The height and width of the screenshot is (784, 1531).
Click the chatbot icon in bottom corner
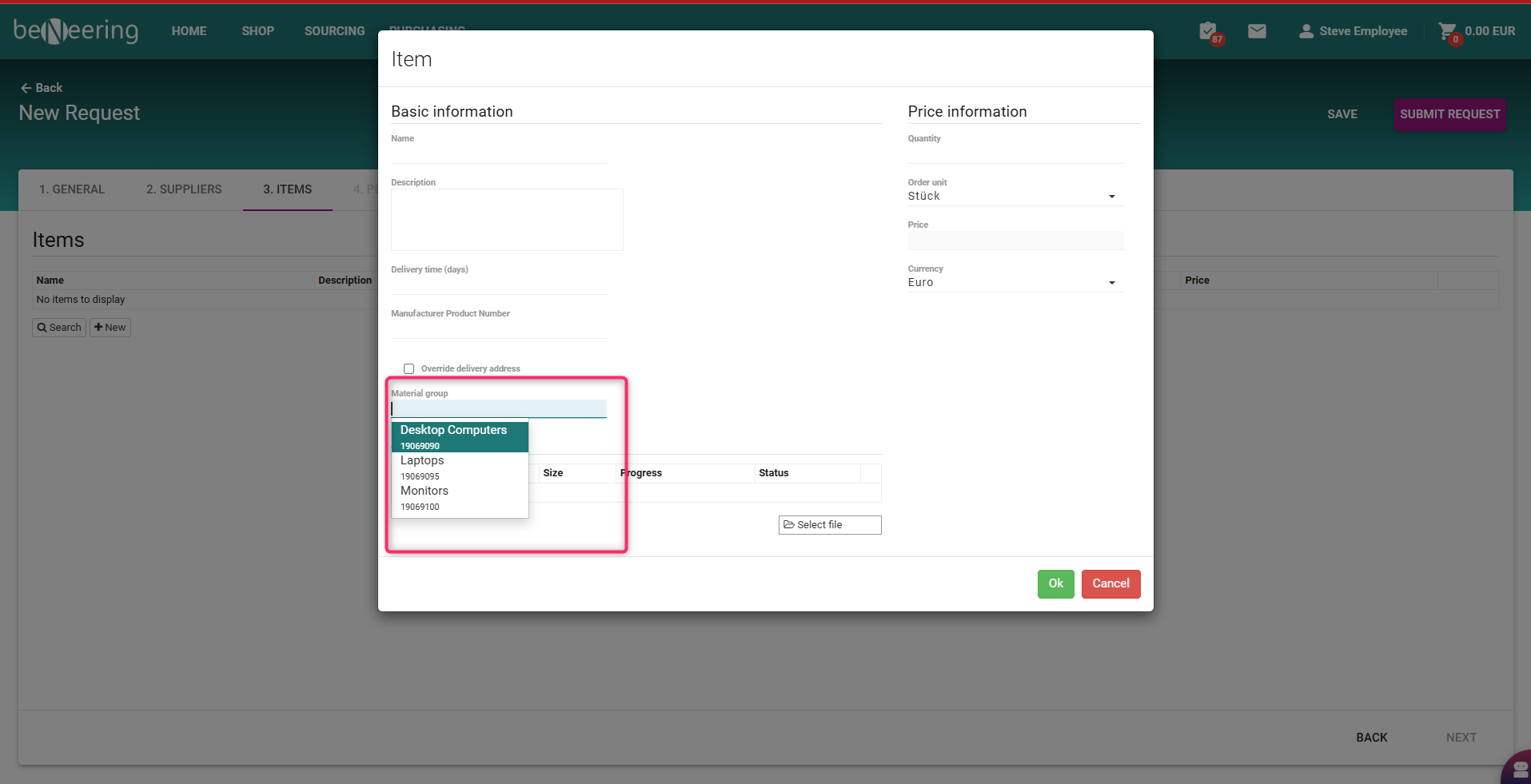1519,769
